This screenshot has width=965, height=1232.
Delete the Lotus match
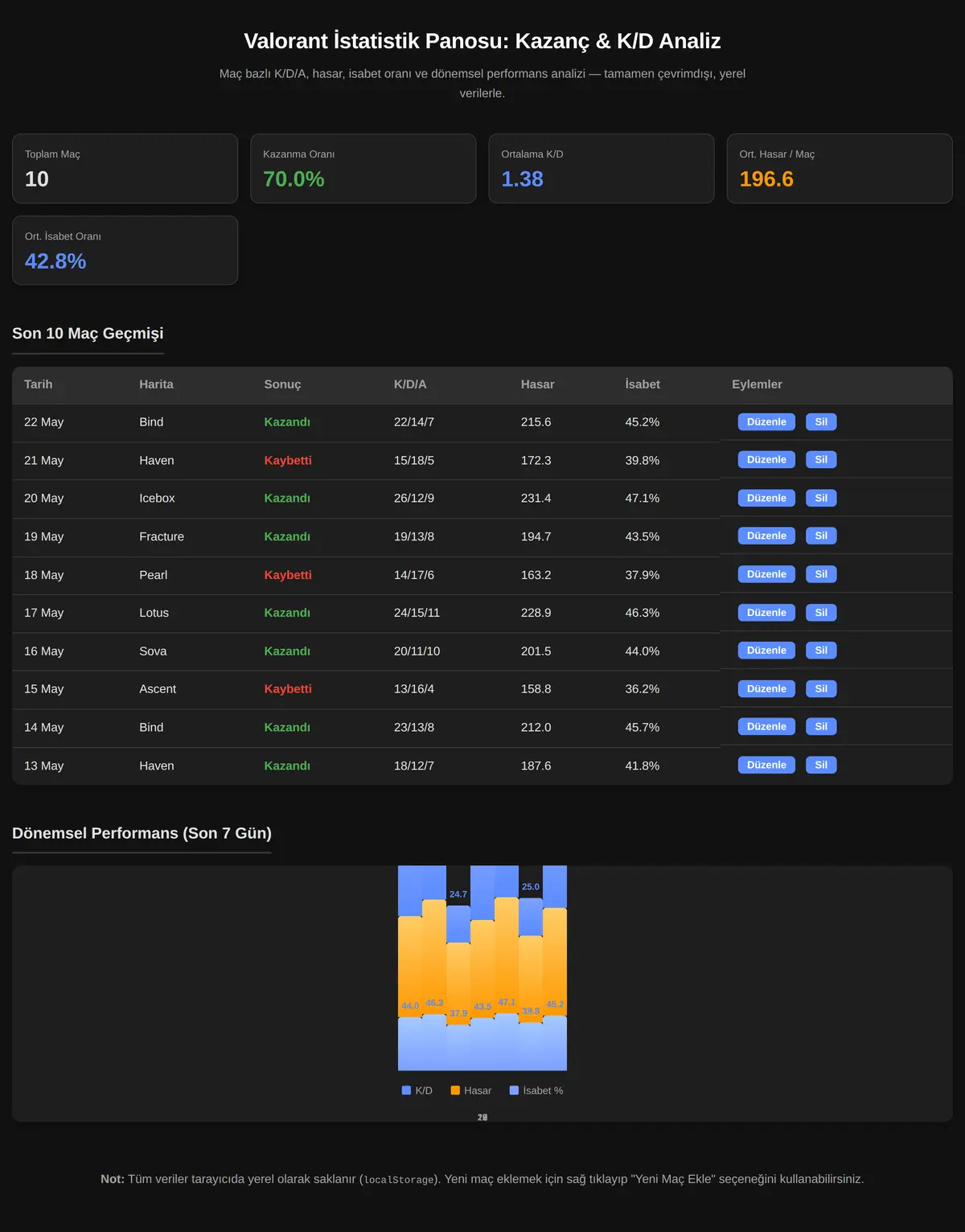coord(821,613)
